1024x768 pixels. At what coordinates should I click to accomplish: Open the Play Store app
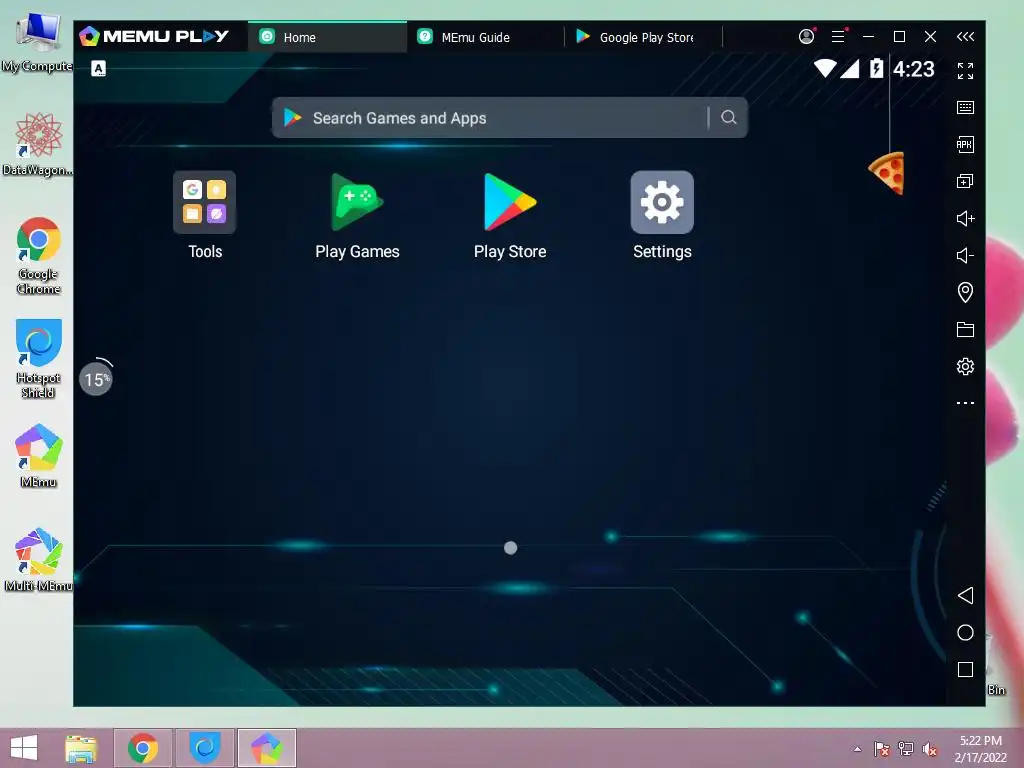[x=509, y=202]
